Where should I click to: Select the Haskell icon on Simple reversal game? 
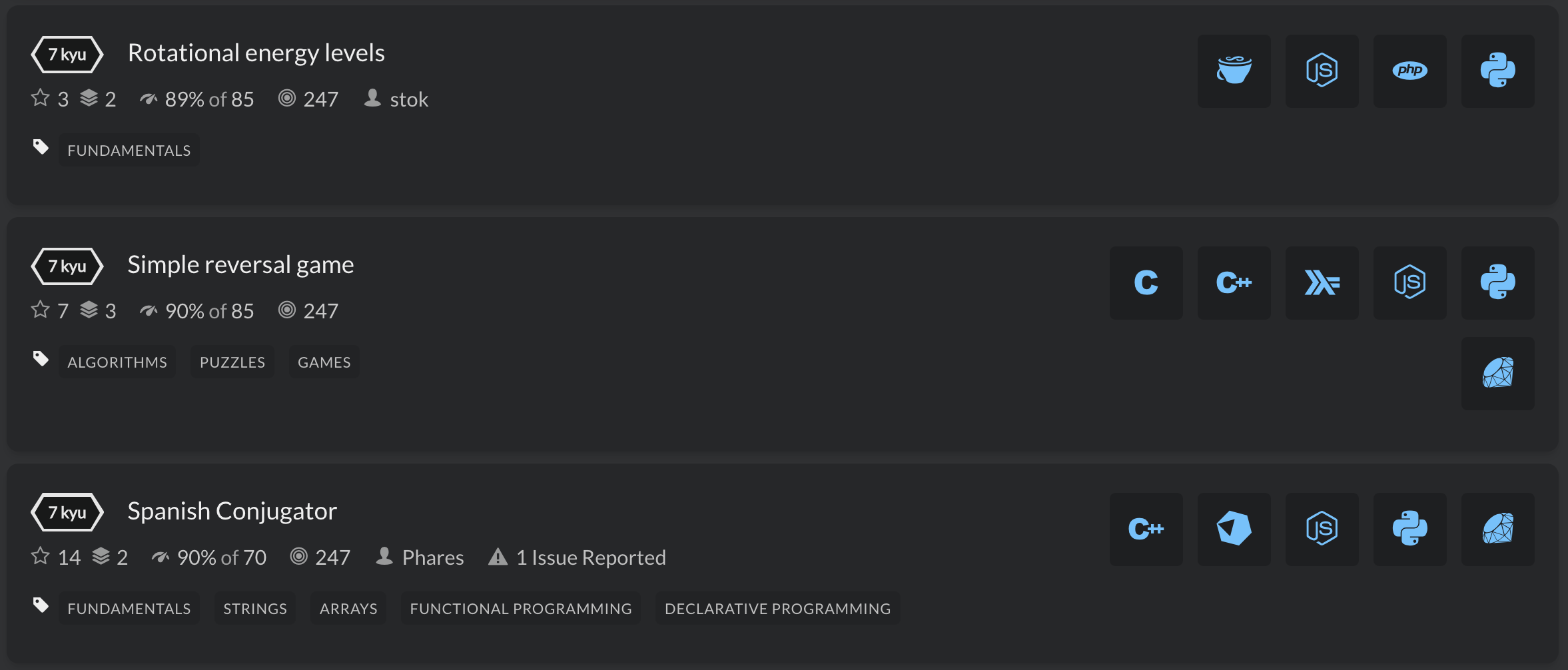pyautogui.click(x=1322, y=282)
